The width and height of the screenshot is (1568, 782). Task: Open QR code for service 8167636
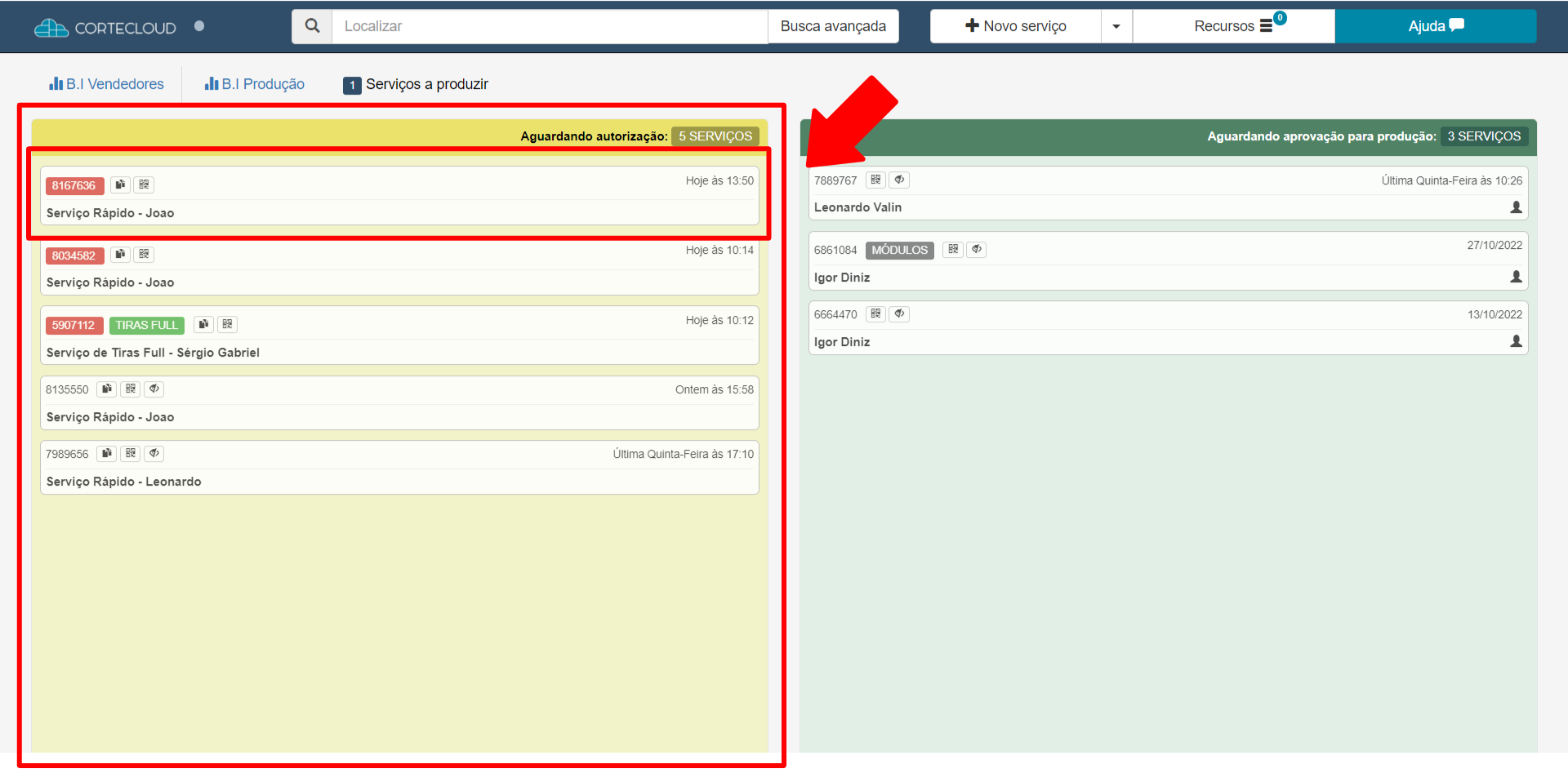tap(144, 185)
